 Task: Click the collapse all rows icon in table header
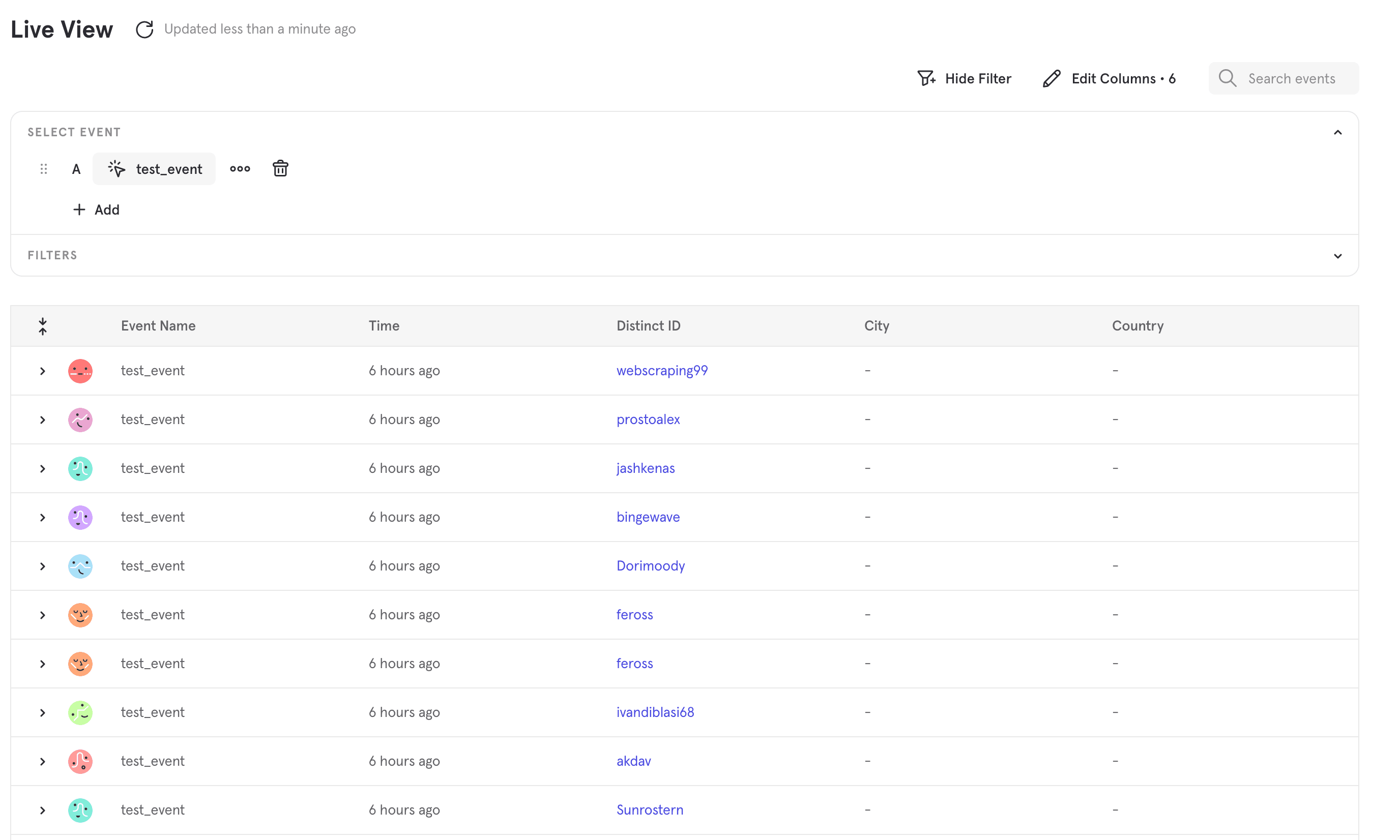pyautogui.click(x=42, y=326)
